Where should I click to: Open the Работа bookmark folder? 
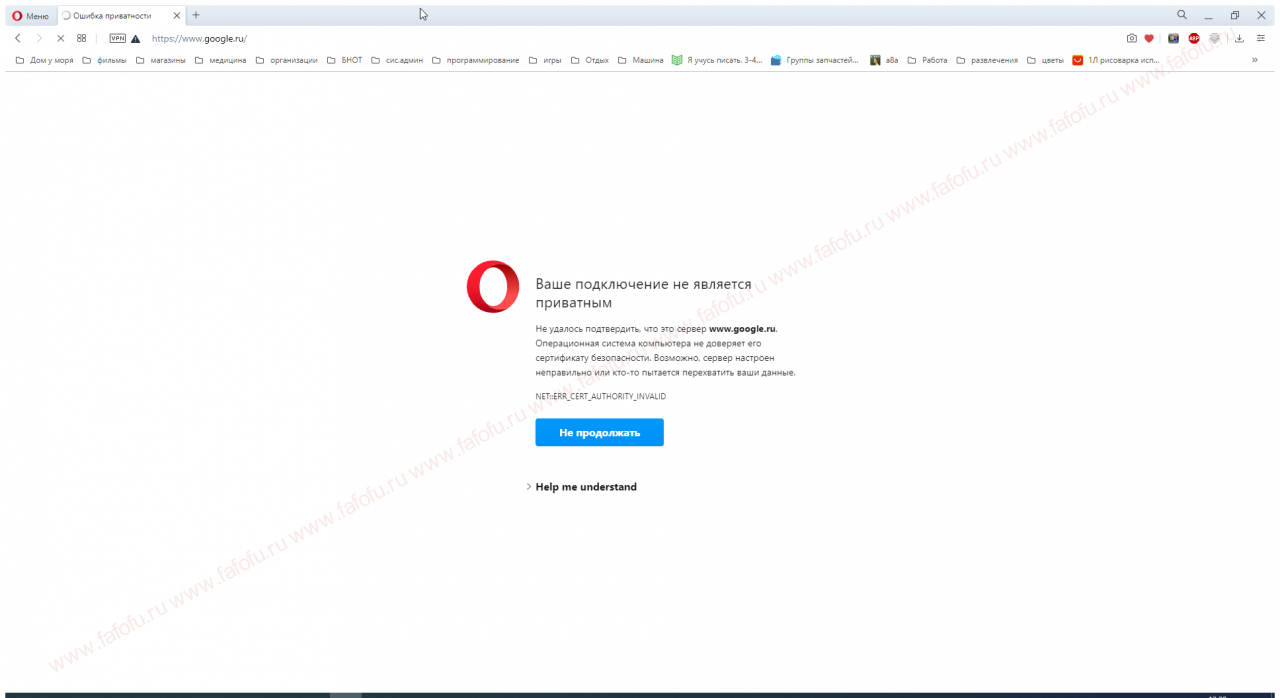tap(927, 60)
